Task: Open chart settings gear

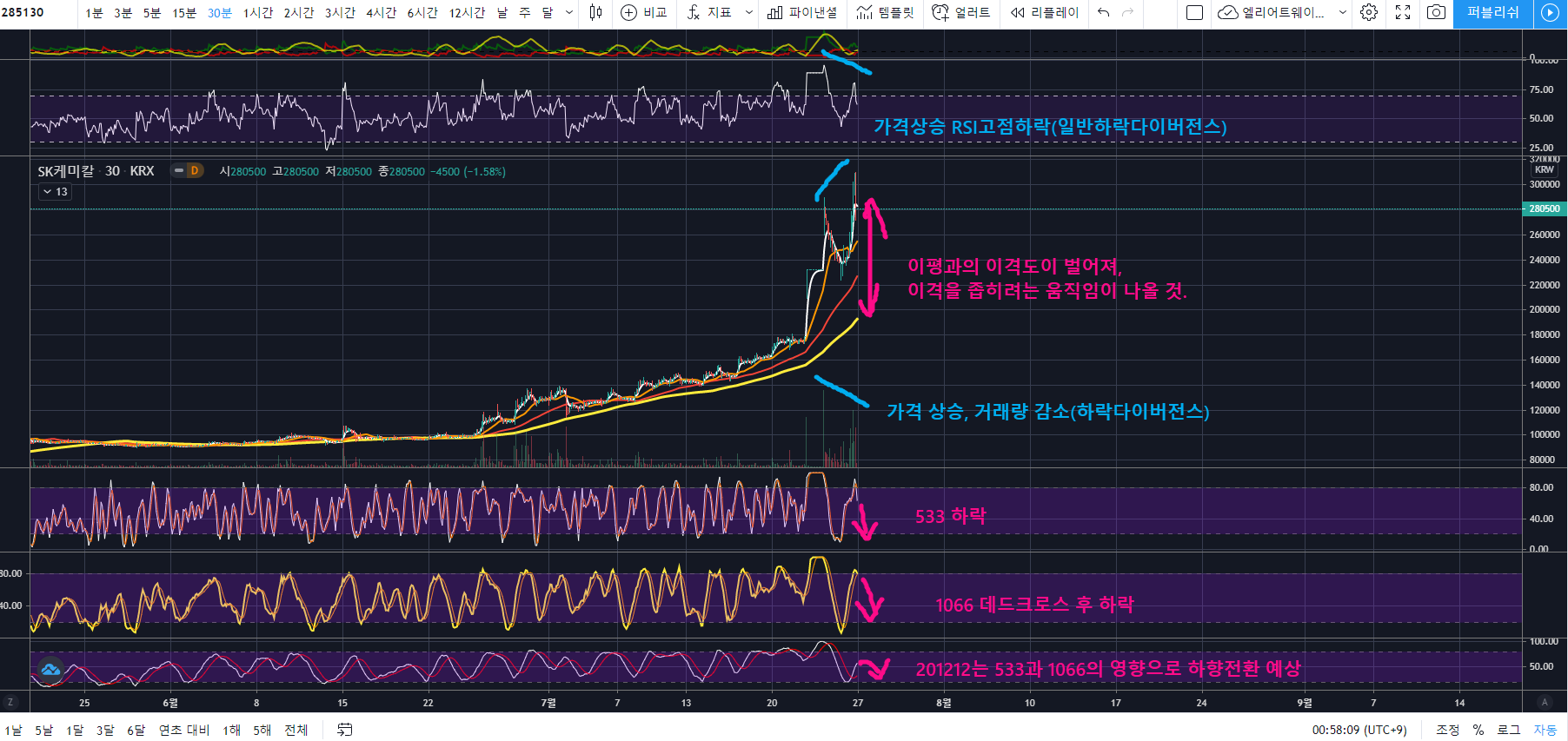Action: 1369,12
